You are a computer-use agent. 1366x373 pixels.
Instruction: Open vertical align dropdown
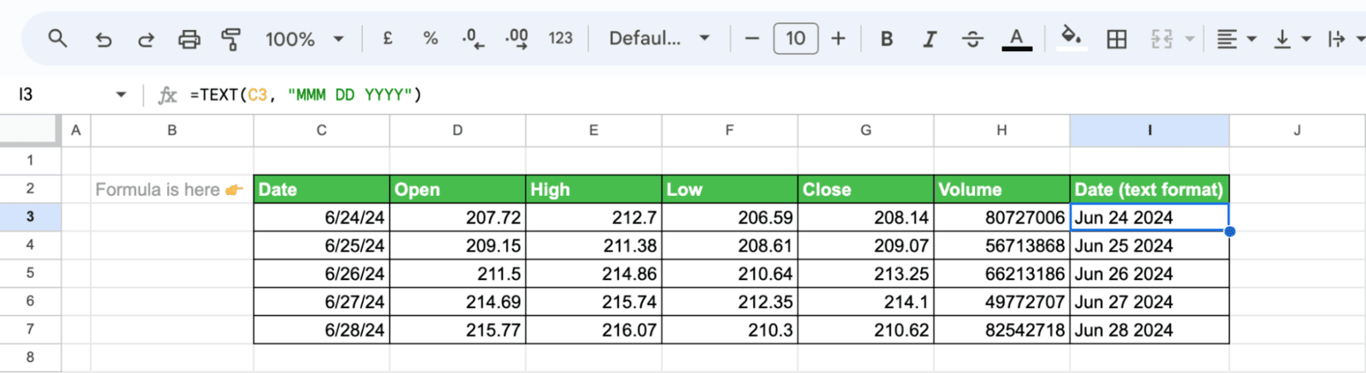coord(1292,39)
